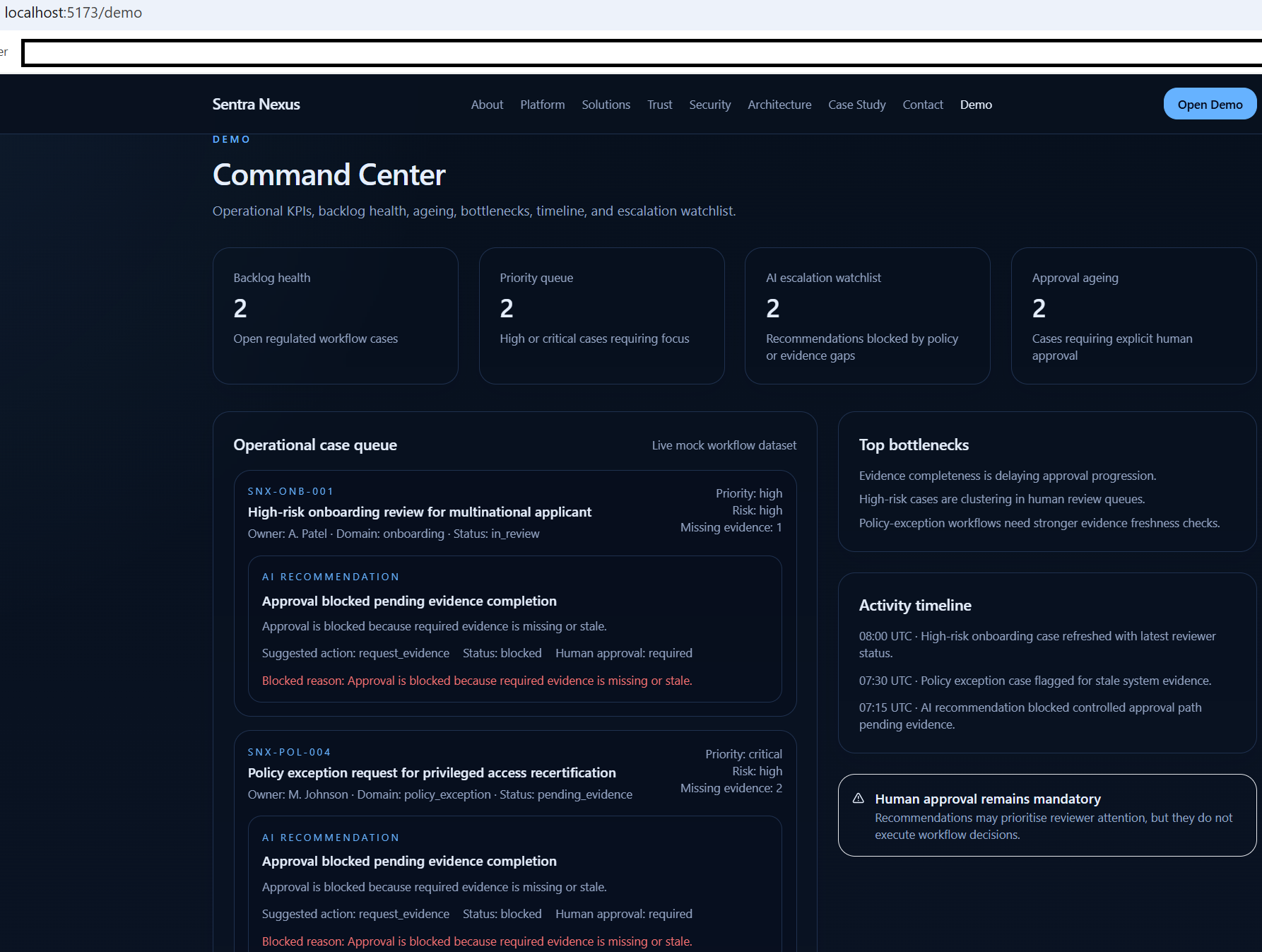
Task: Open the About nav link
Action: (x=487, y=105)
